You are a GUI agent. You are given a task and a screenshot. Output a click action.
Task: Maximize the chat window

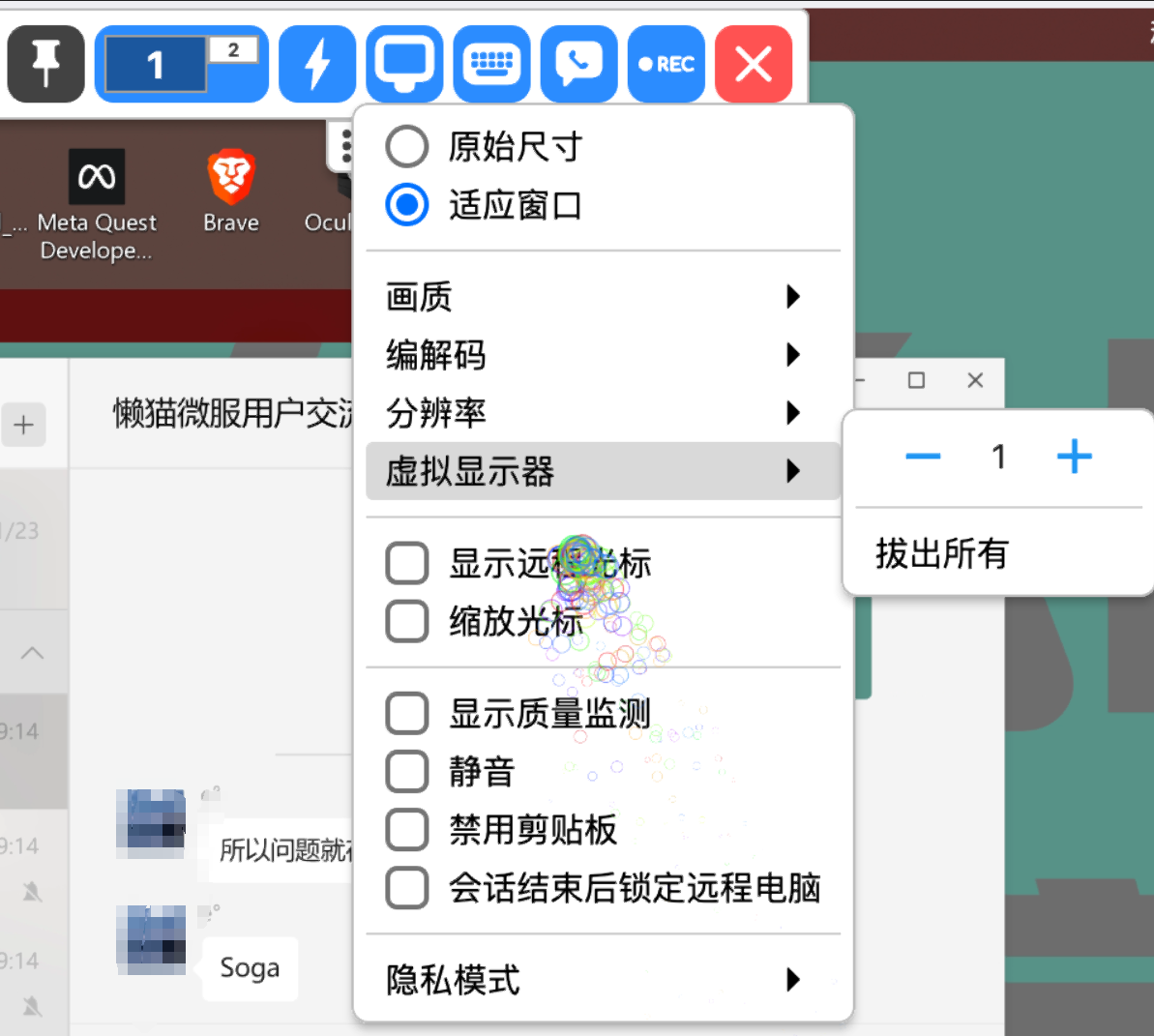(x=916, y=380)
